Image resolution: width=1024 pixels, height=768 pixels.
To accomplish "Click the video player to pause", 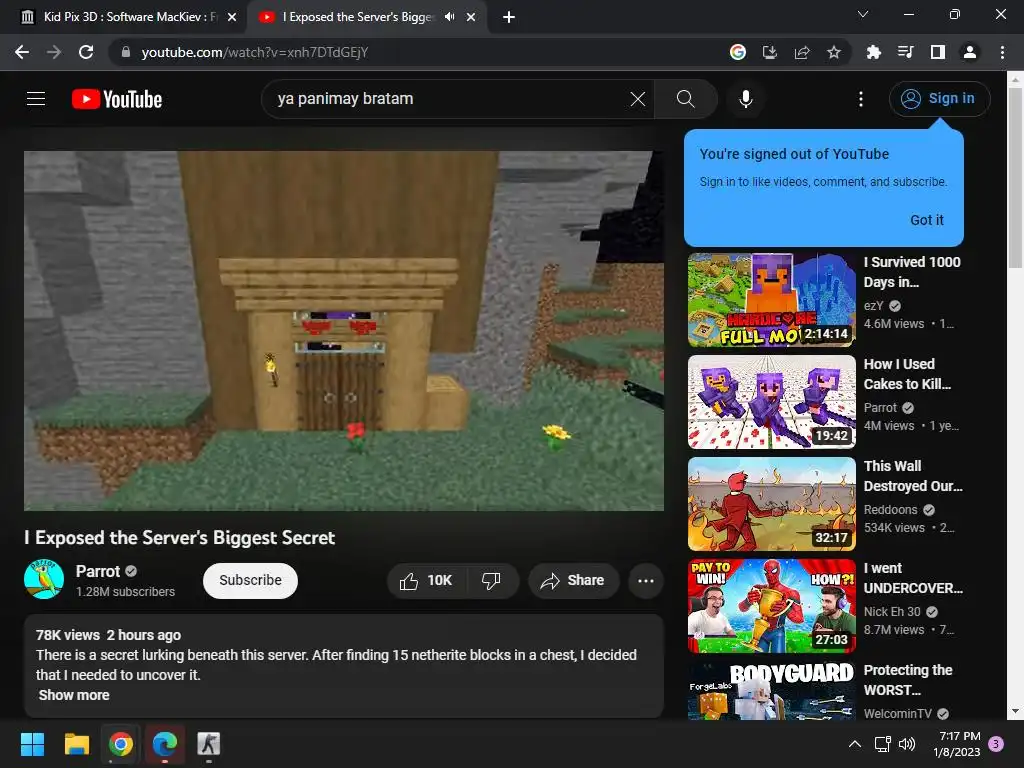I will point(344,331).
